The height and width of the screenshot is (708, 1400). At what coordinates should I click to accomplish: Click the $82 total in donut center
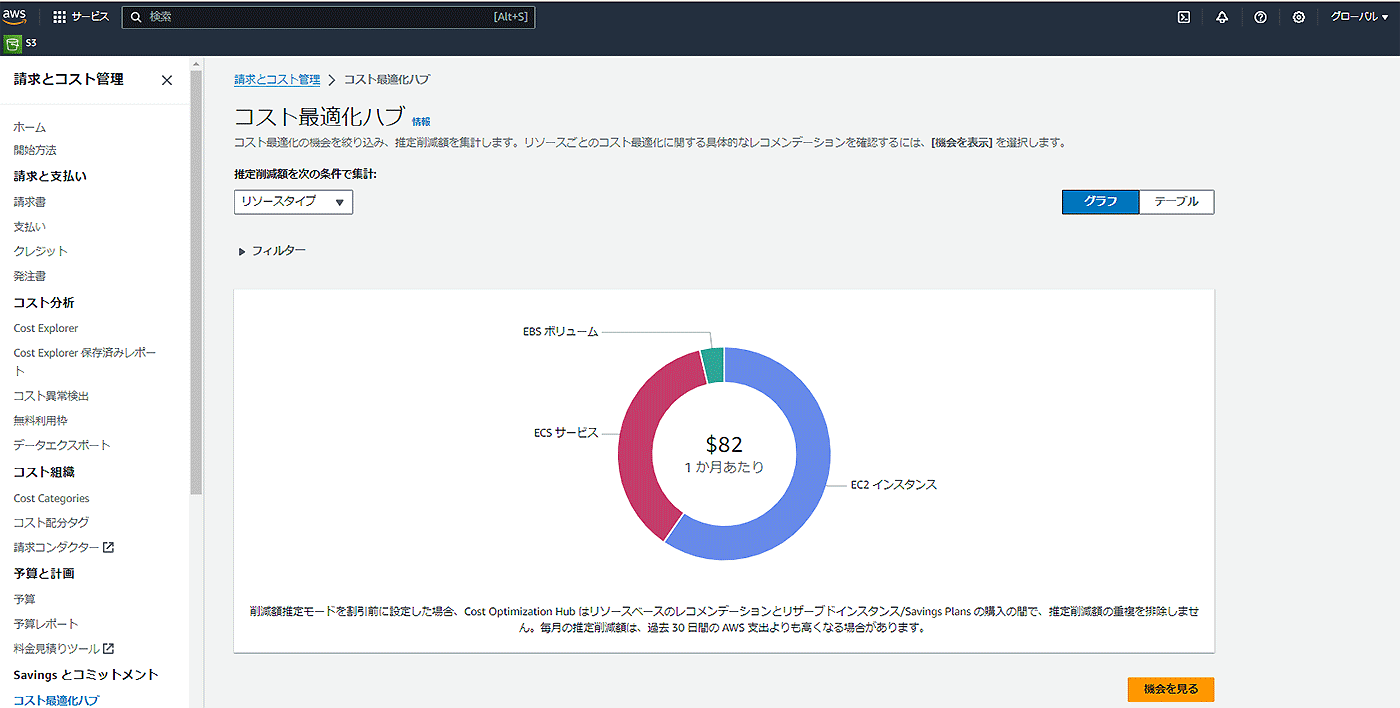point(724,445)
